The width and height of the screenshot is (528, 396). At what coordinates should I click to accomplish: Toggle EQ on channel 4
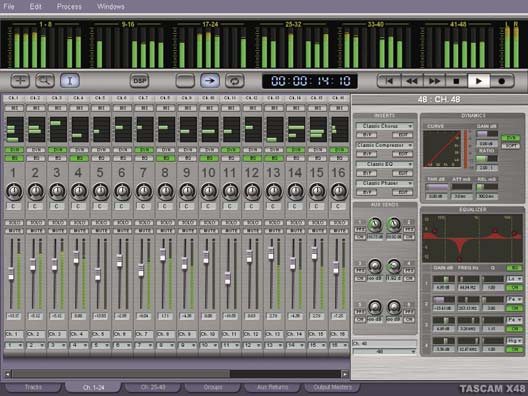point(79,158)
